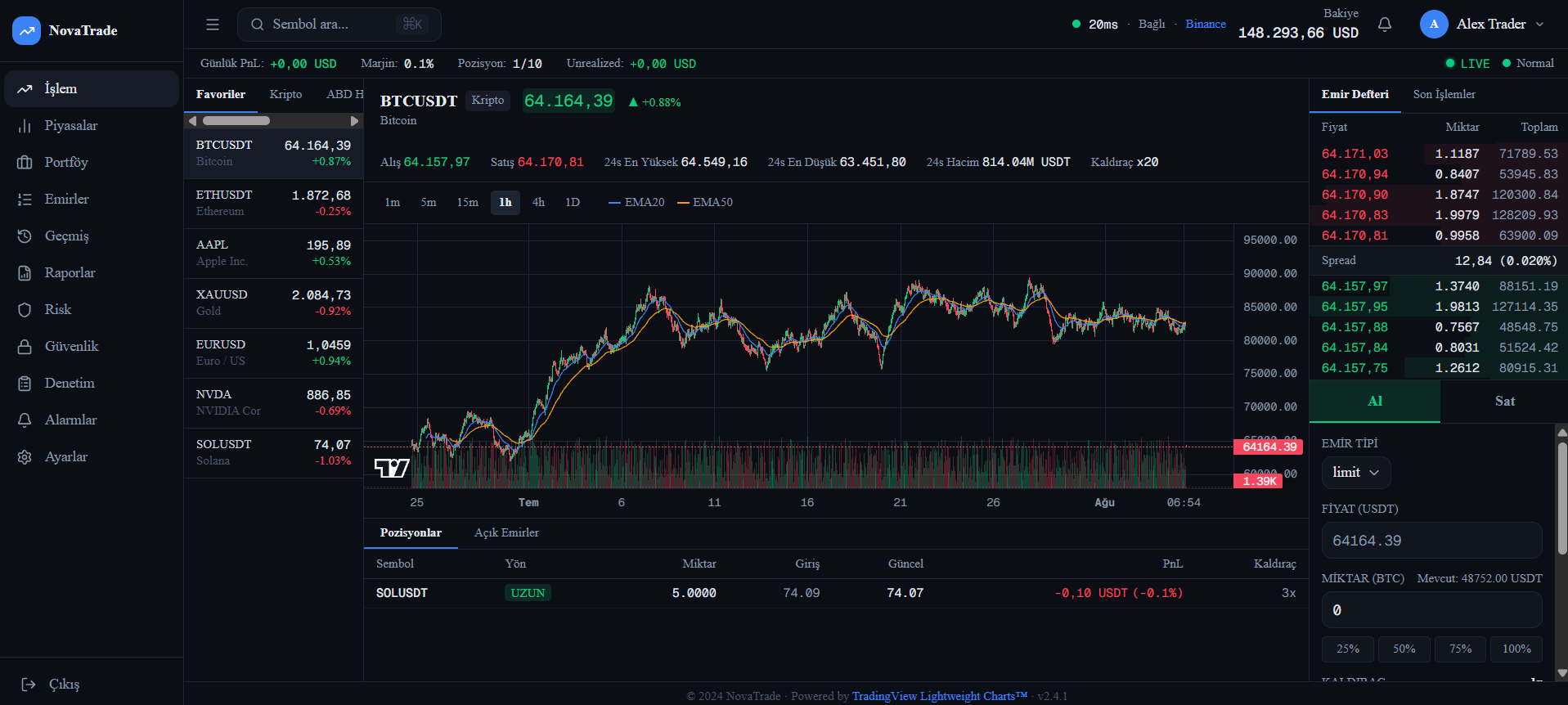Click order form scrollbar up arrow
1568x705 pixels.
tap(1561, 433)
